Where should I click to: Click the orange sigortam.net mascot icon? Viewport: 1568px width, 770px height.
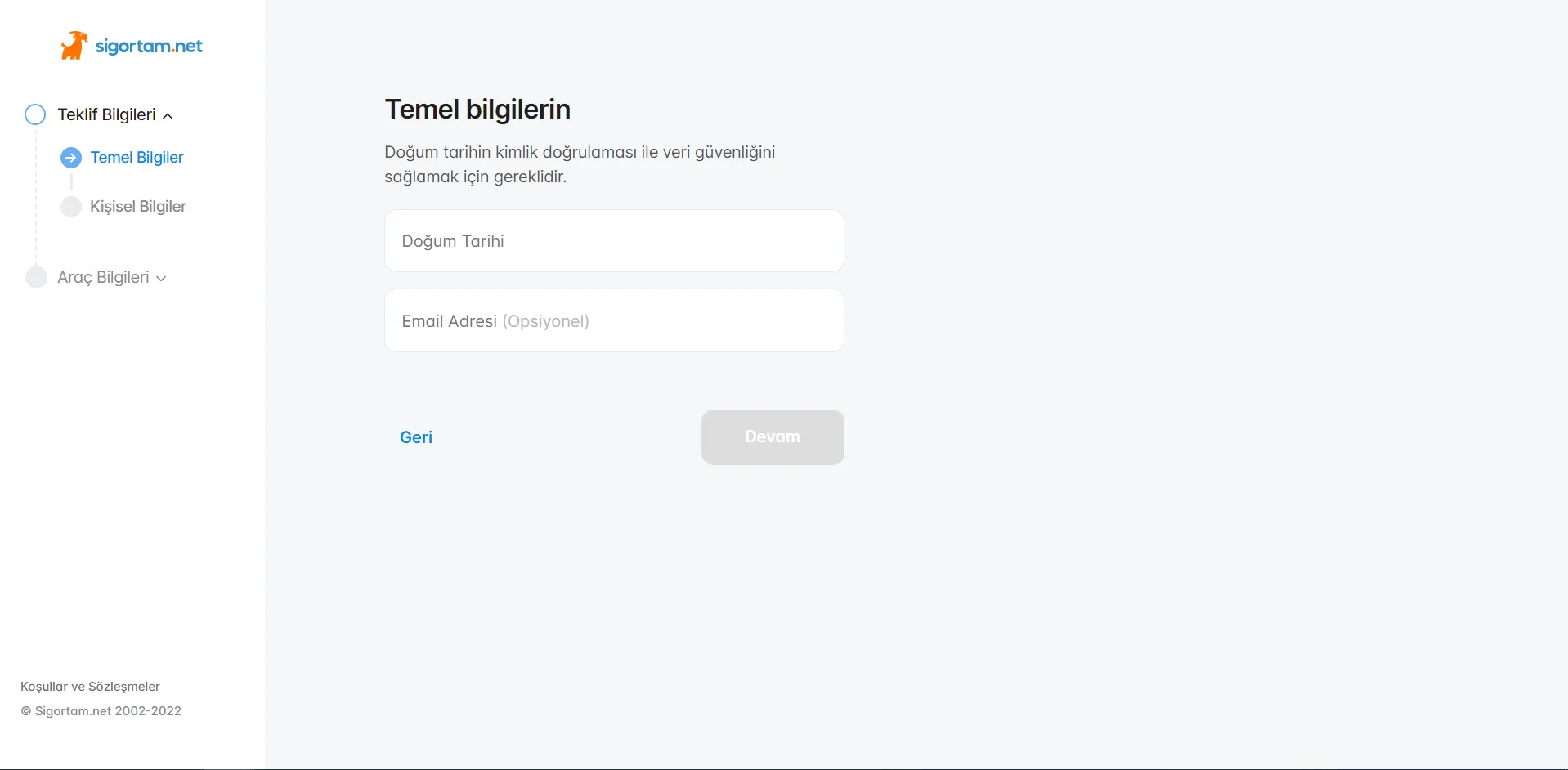(x=74, y=46)
